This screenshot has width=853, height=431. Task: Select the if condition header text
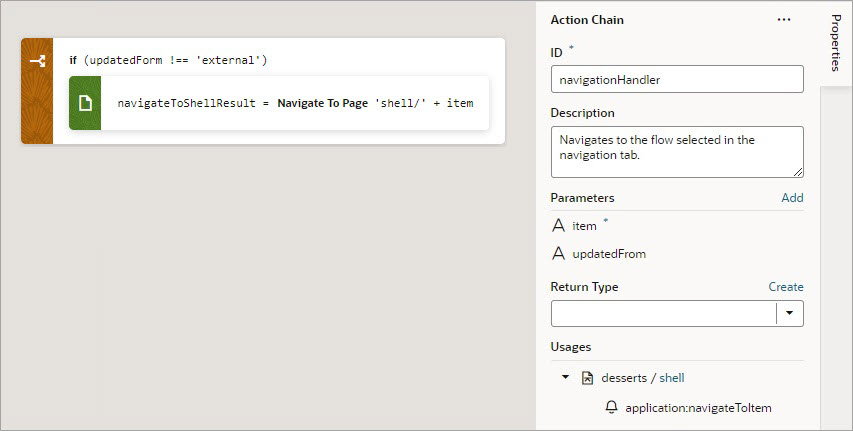click(x=168, y=61)
